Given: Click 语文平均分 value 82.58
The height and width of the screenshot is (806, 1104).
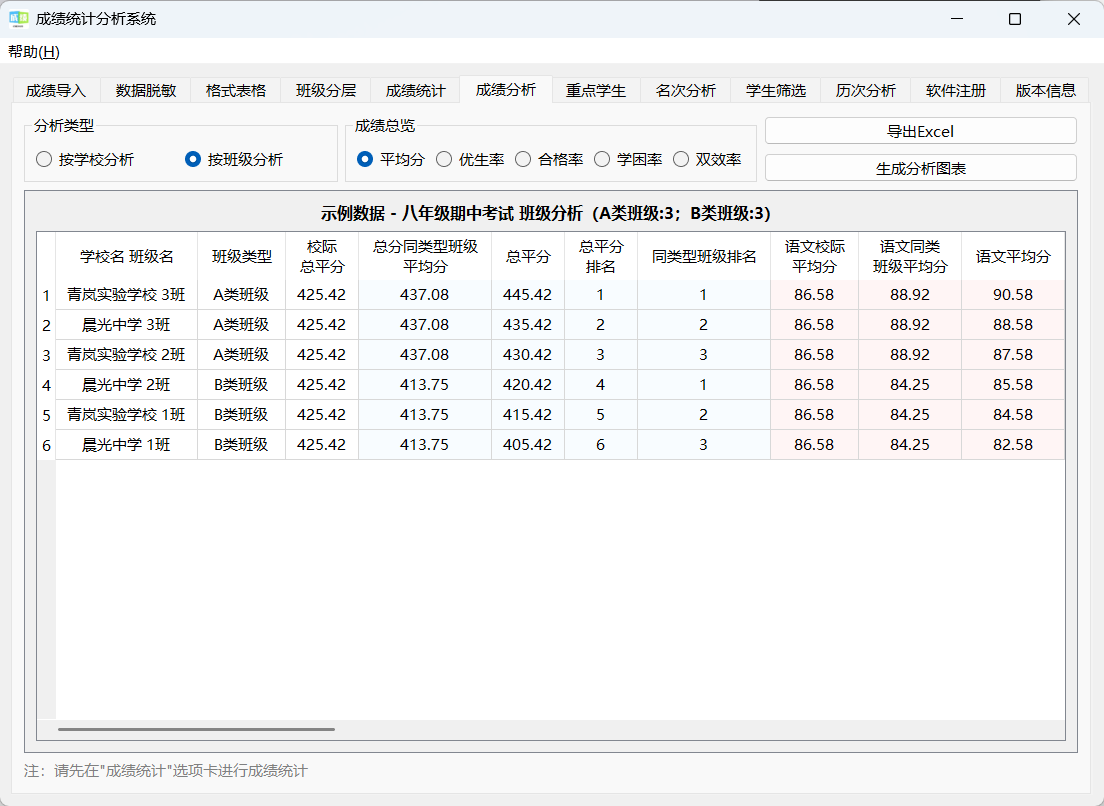Looking at the screenshot, I should [1013, 445].
